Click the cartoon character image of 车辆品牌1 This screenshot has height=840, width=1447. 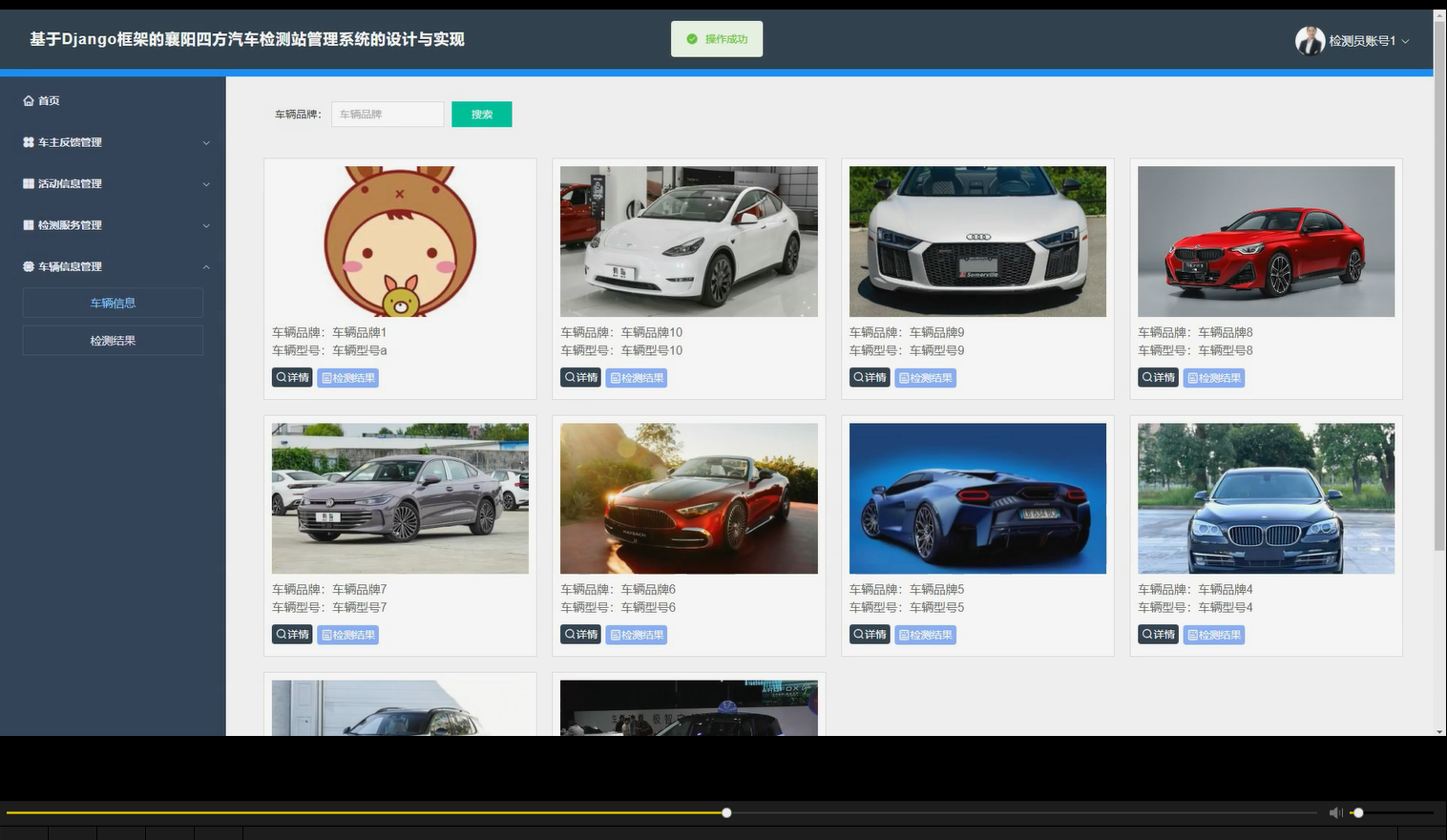400,241
